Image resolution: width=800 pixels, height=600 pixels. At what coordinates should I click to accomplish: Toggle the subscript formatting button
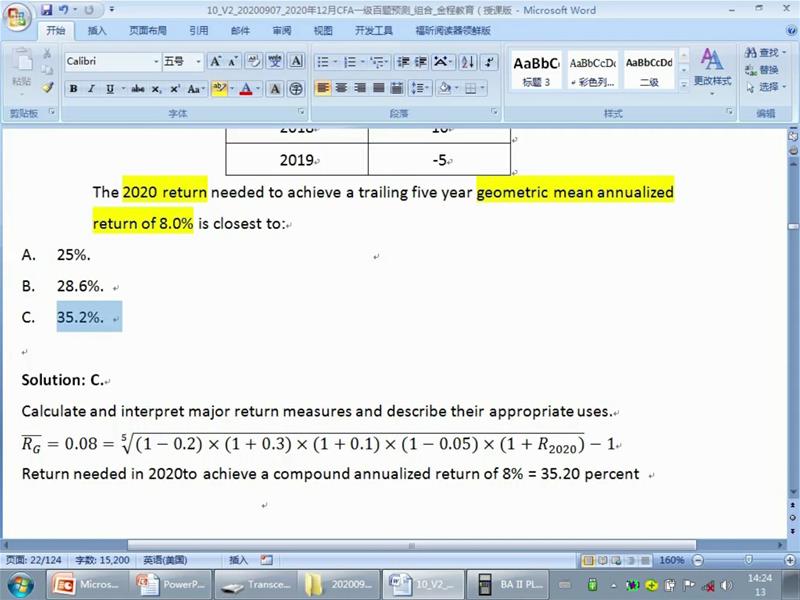pyautogui.click(x=157, y=89)
